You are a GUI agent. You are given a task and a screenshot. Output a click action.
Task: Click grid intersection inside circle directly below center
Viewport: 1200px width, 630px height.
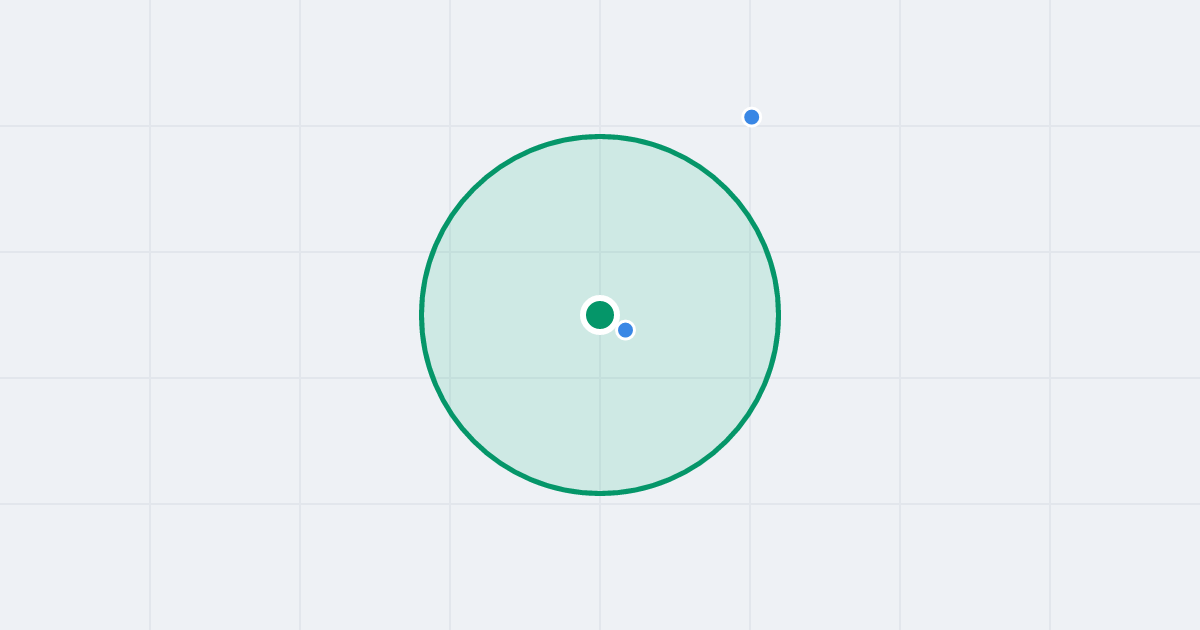(x=600, y=378)
